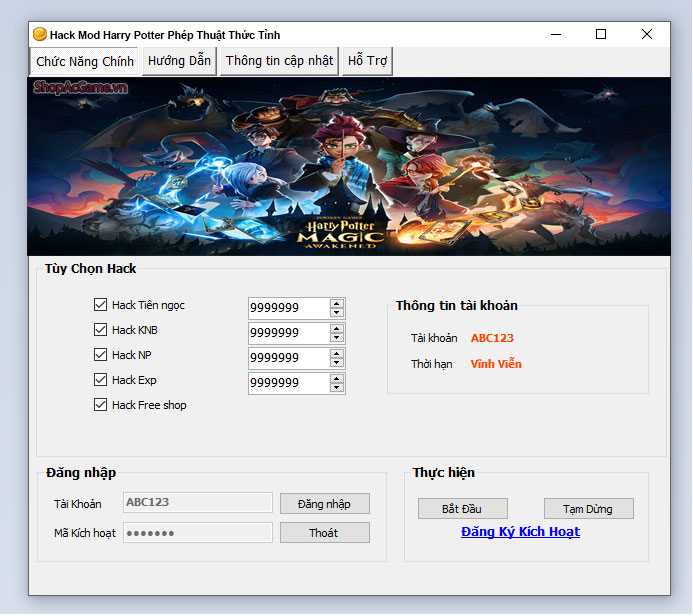Click the Mã Kích hoạt password field

(198, 533)
